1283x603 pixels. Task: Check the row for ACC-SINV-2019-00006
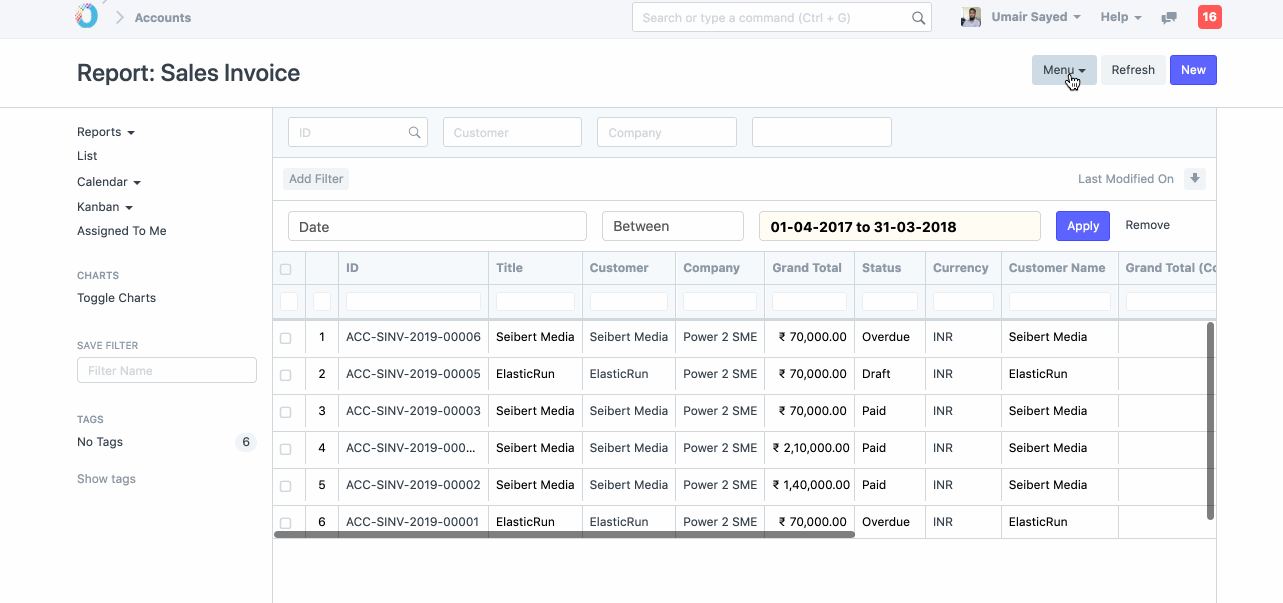click(x=286, y=338)
